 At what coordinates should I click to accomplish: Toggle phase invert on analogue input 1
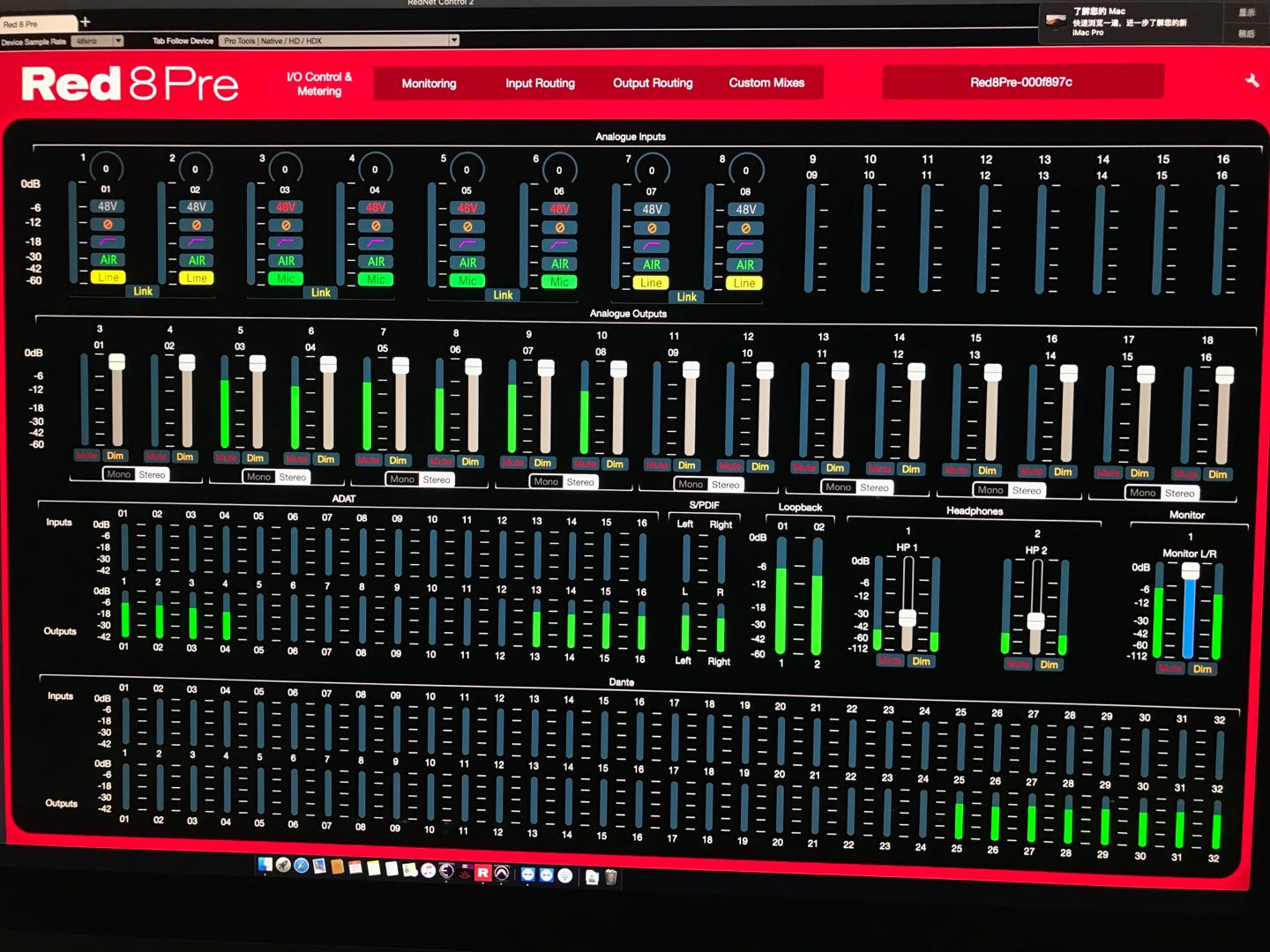coord(108,224)
